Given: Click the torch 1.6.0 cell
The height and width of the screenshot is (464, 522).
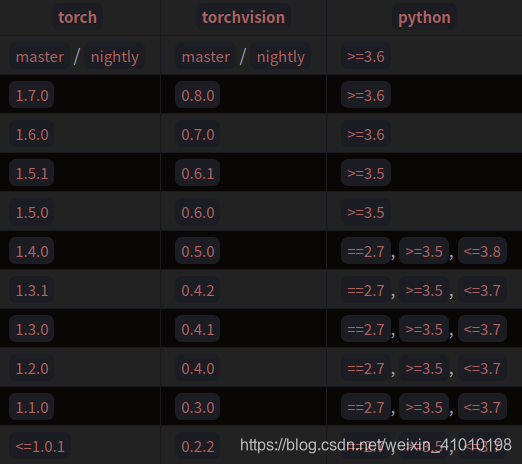Looking at the screenshot, I should (32, 134).
